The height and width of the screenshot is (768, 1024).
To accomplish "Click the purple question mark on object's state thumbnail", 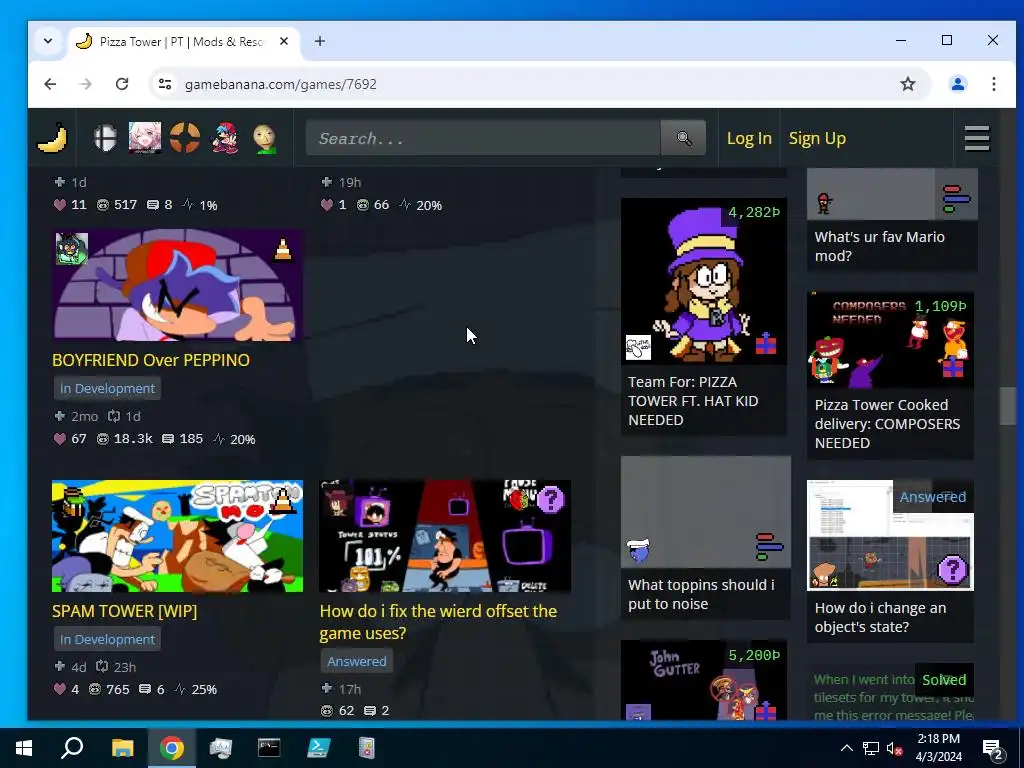I will [x=952, y=569].
